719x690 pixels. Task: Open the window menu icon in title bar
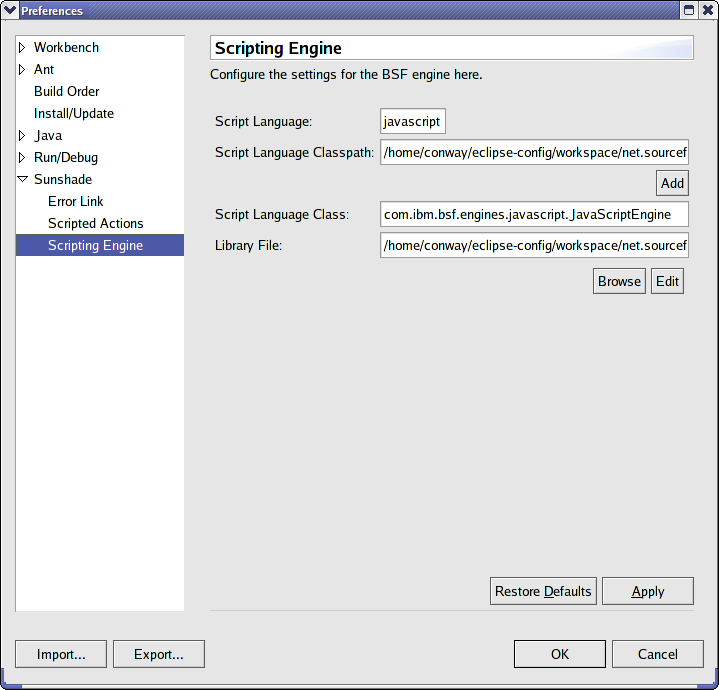(x=11, y=10)
